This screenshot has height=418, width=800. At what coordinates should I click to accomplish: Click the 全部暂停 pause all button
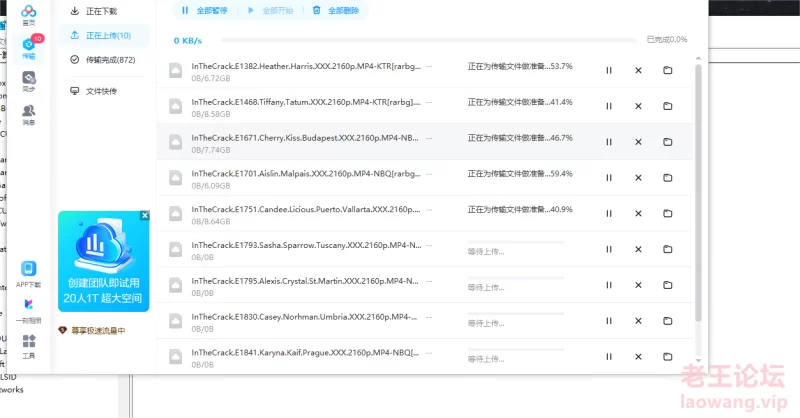pos(204,10)
